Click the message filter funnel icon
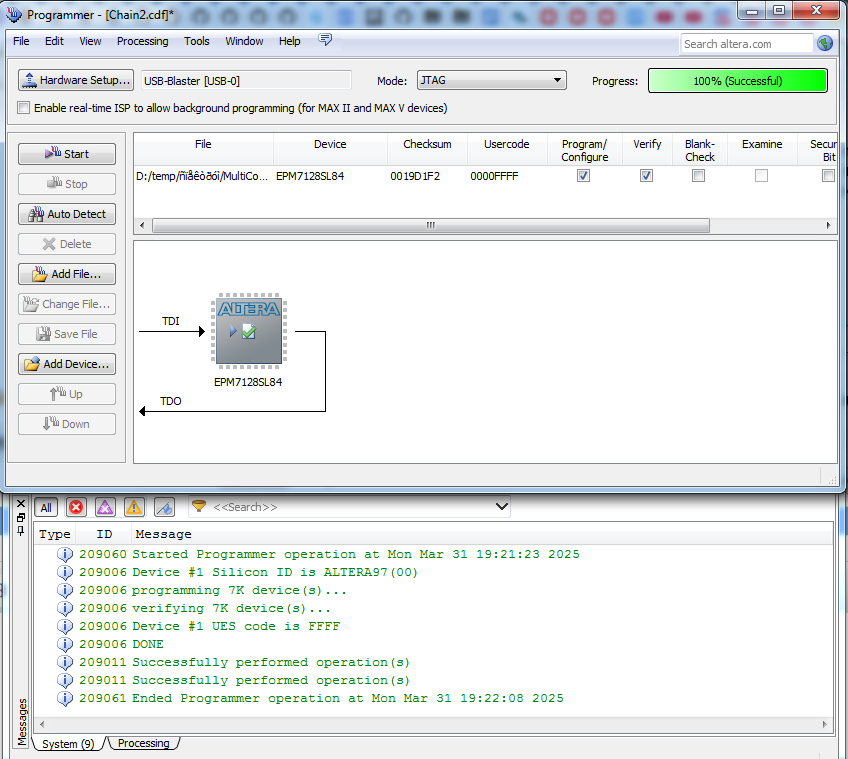Image resolution: width=848 pixels, height=759 pixels. tap(199, 506)
